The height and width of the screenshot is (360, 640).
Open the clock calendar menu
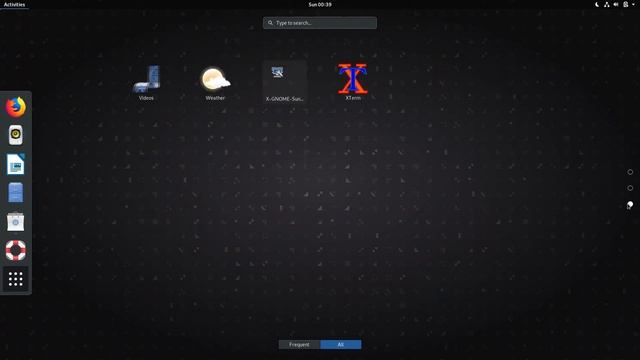[x=320, y=4]
